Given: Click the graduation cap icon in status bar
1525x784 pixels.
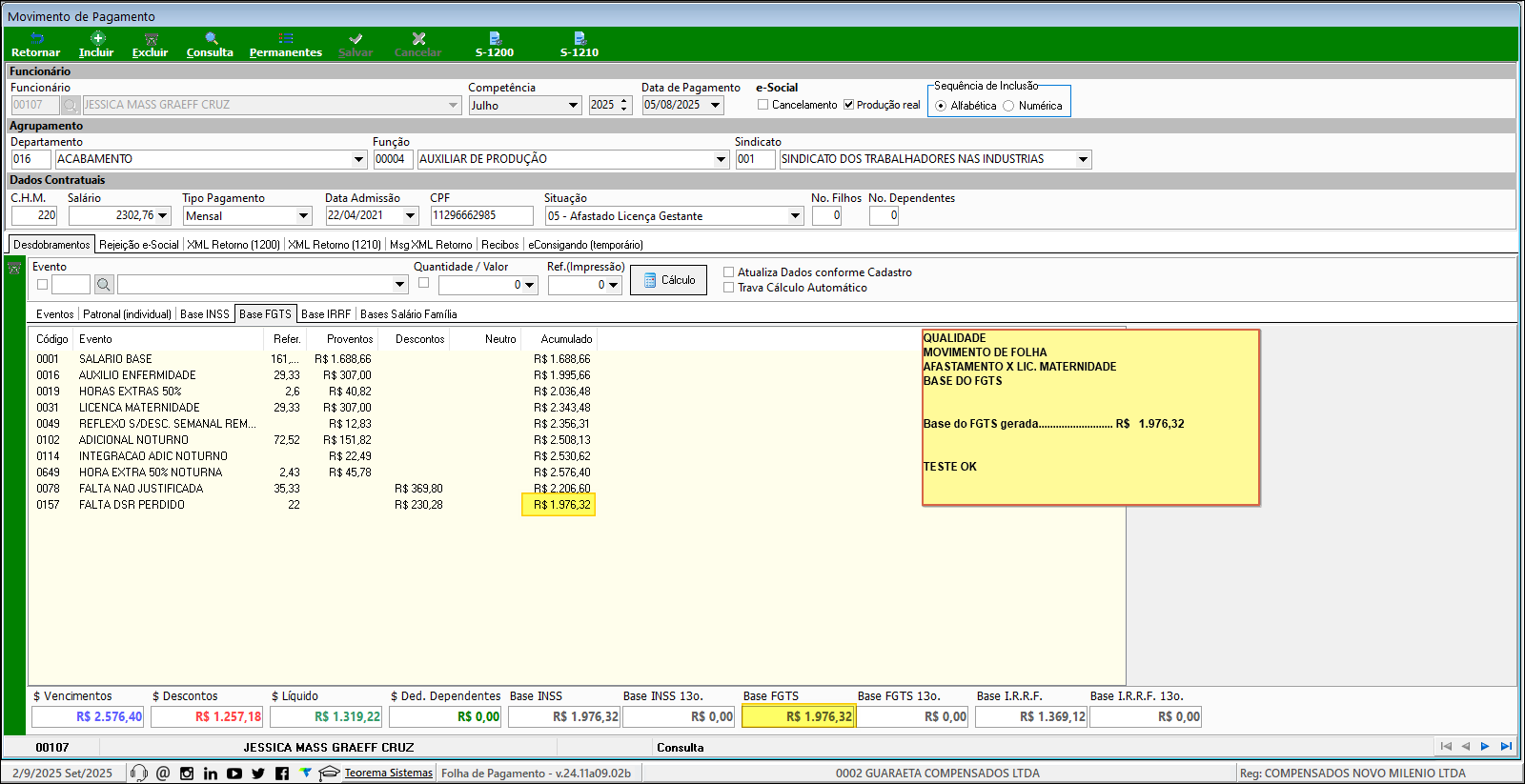Looking at the screenshot, I should tap(329, 773).
